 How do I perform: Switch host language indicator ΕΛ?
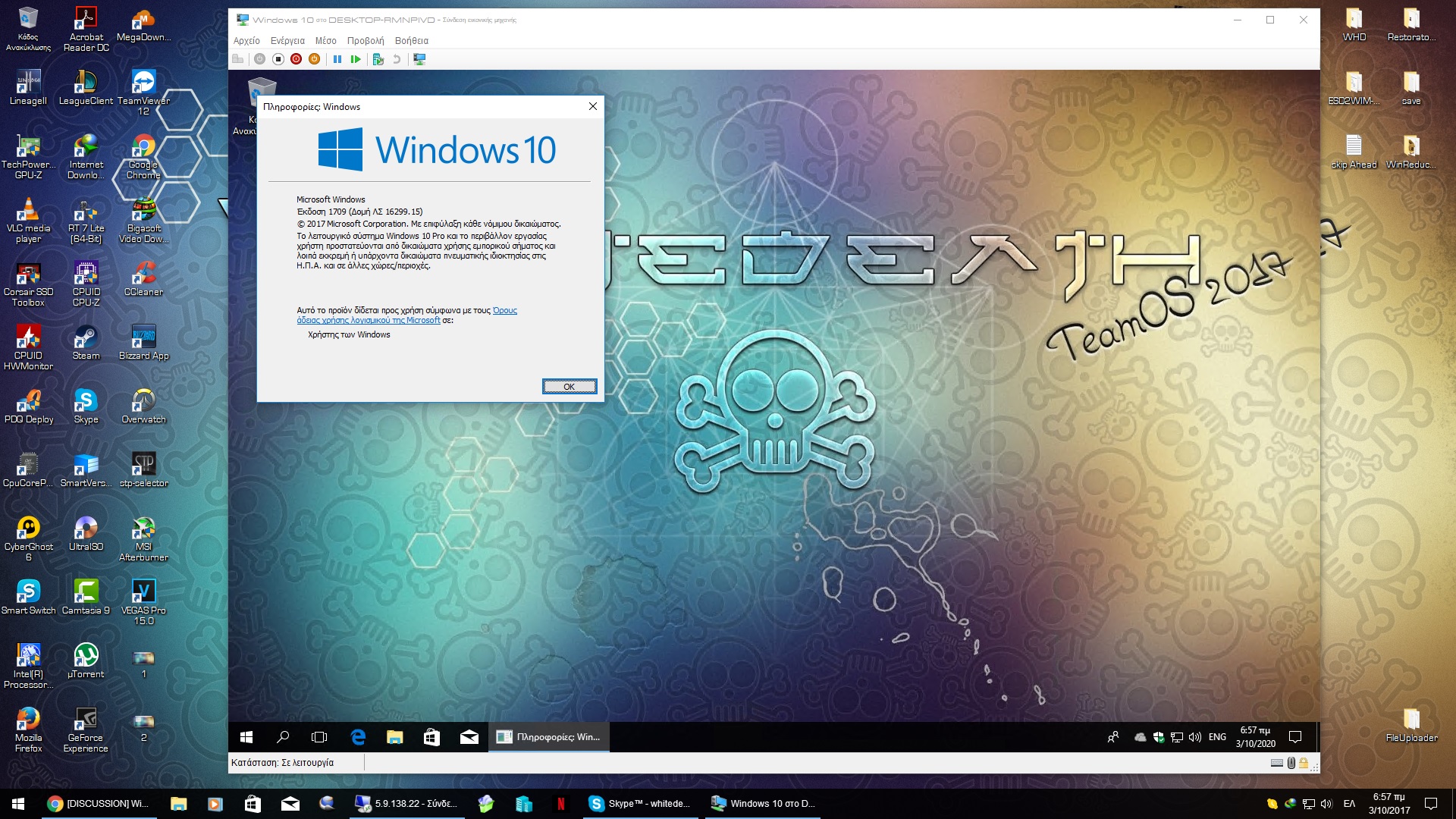[x=1349, y=804]
